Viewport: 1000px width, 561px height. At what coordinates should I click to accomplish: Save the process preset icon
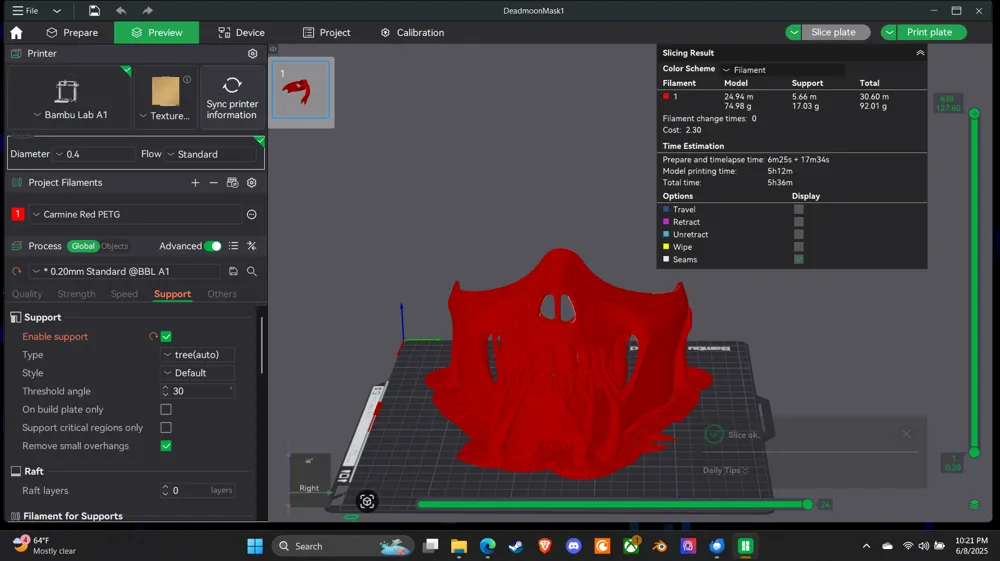pyautogui.click(x=233, y=272)
